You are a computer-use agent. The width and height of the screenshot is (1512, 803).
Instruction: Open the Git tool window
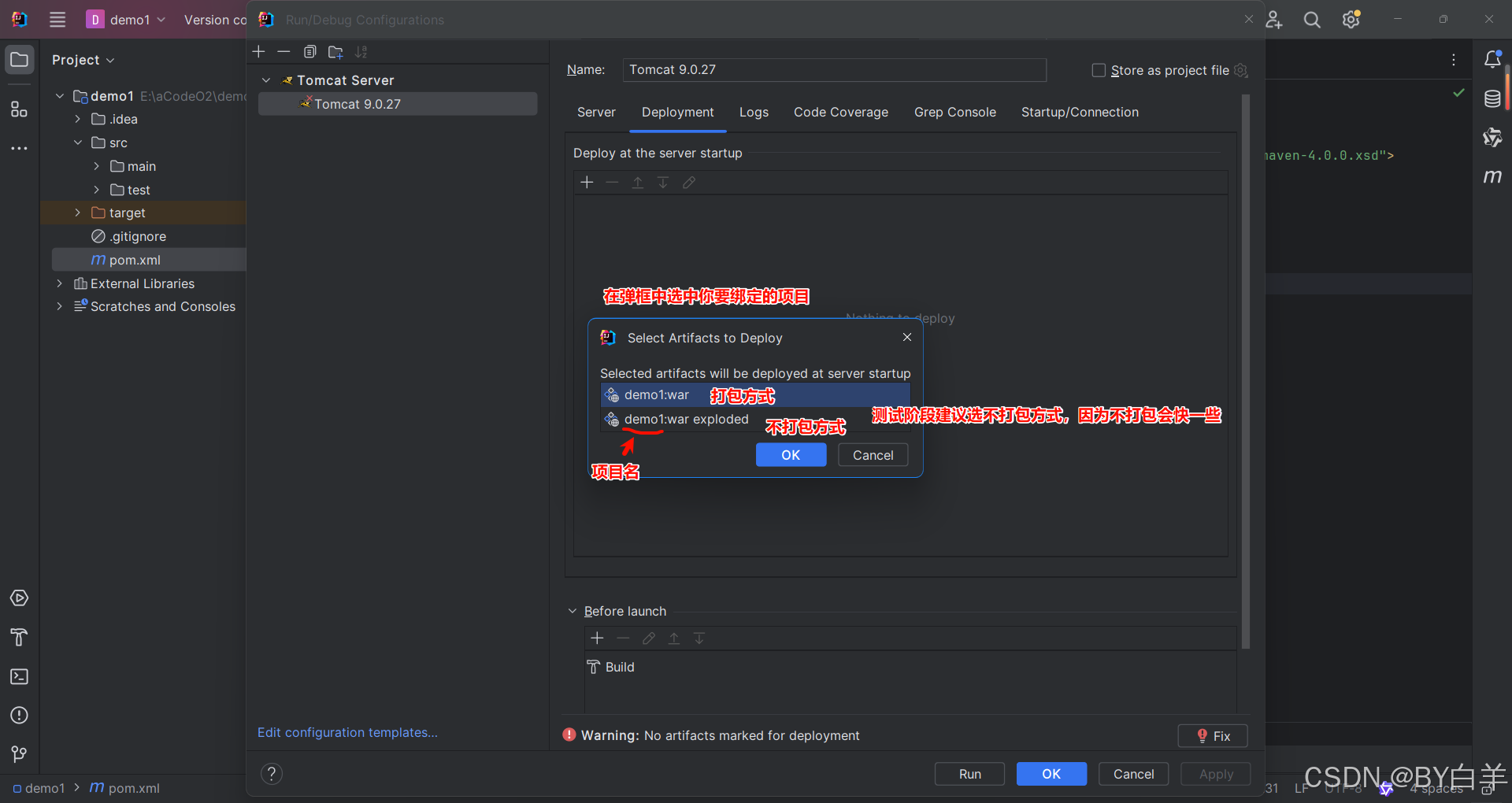(20, 754)
